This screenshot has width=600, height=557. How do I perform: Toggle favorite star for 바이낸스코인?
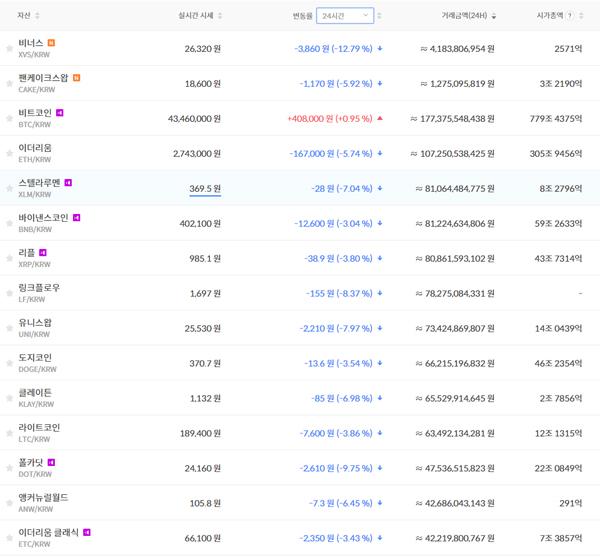(x=10, y=223)
